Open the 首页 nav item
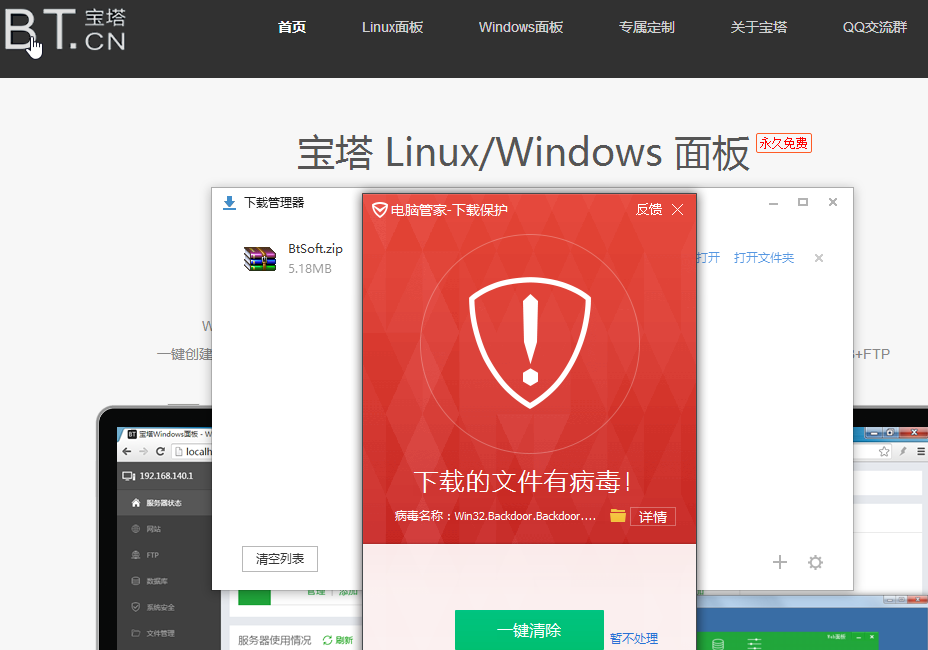Viewport: 928px width, 650px height. pyautogui.click(x=292, y=27)
